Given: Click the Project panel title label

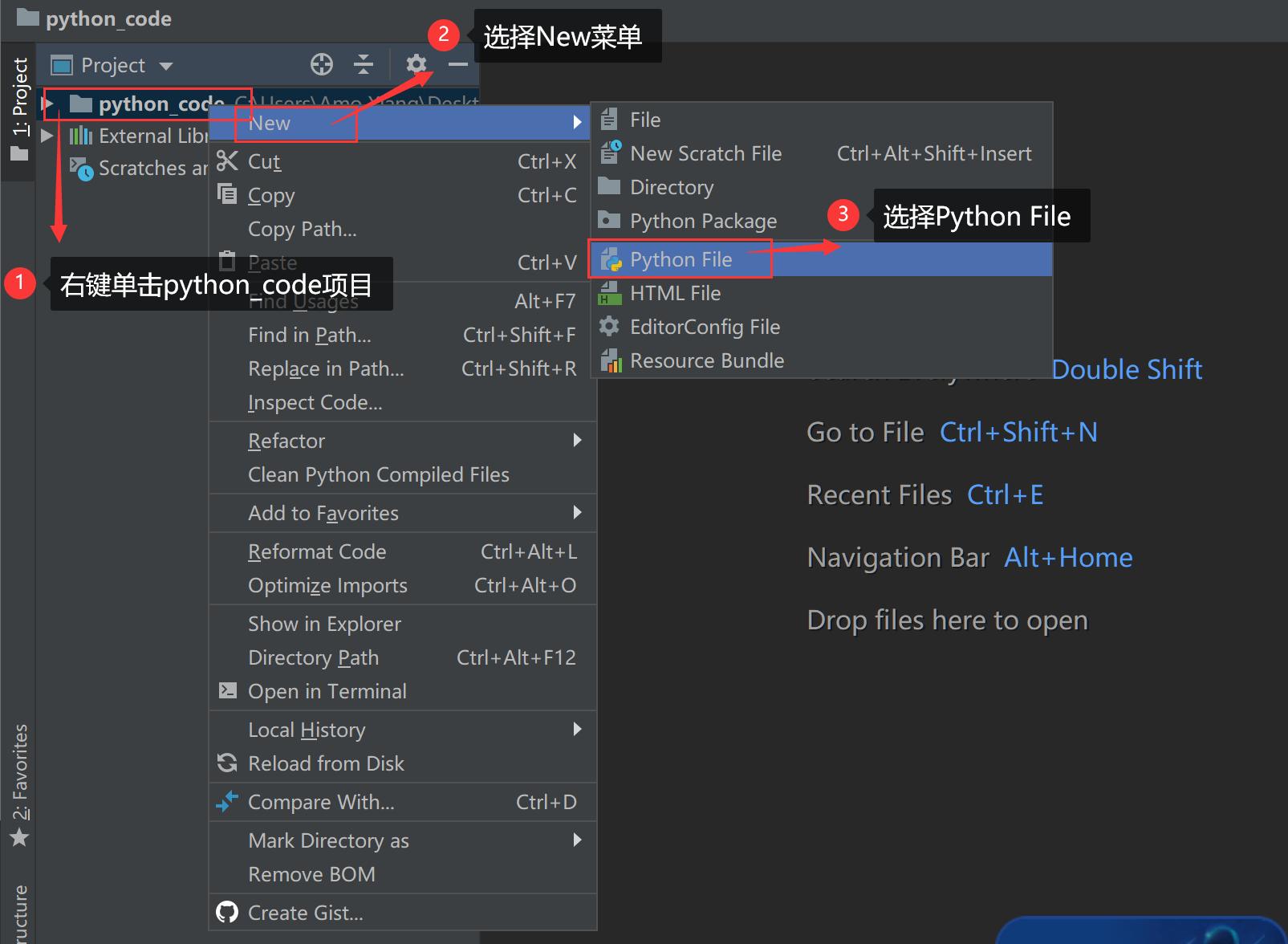Looking at the screenshot, I should pyautogui.click(x=113, y=65).
